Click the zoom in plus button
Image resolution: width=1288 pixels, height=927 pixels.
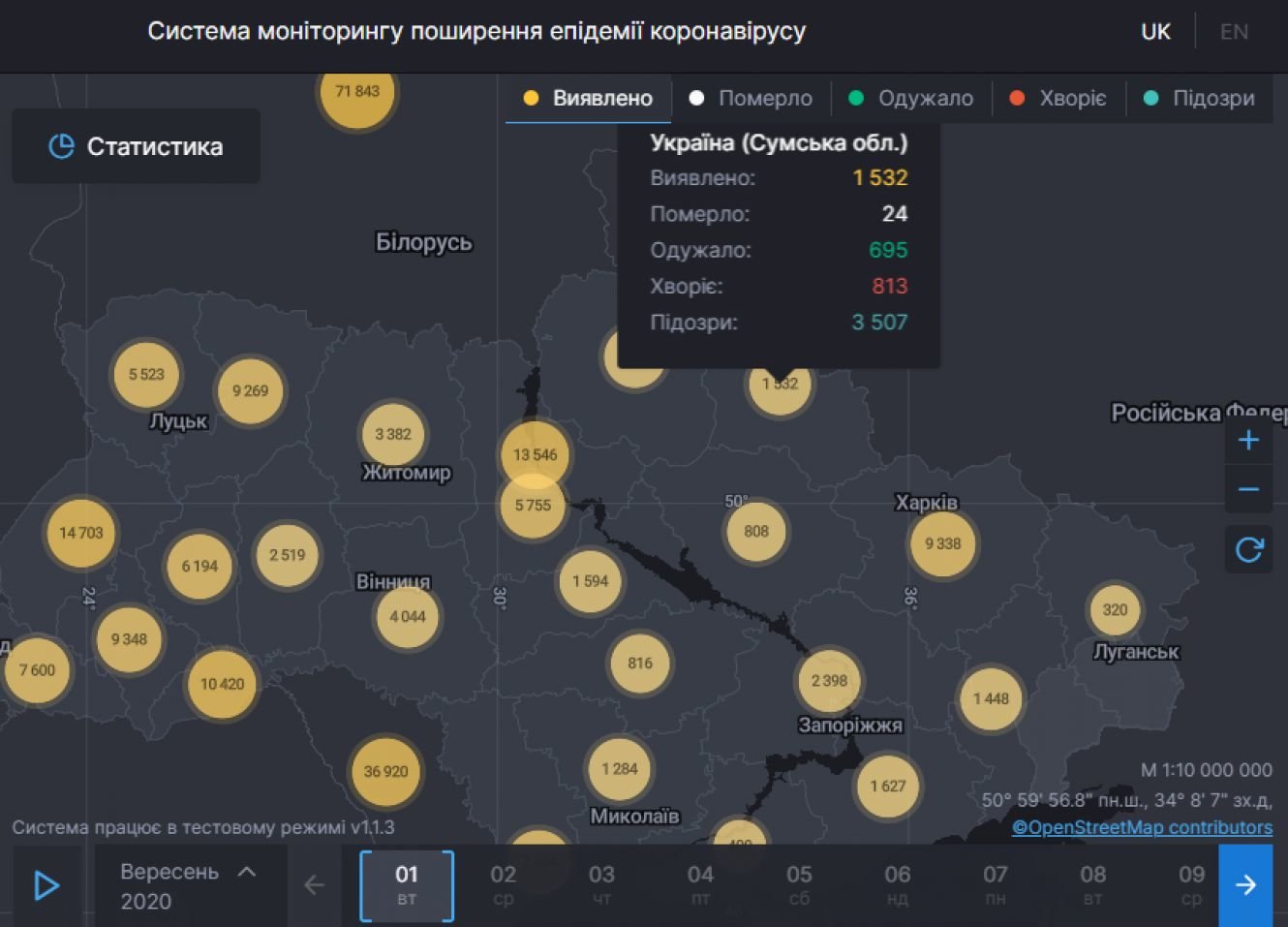[1248, 440]
